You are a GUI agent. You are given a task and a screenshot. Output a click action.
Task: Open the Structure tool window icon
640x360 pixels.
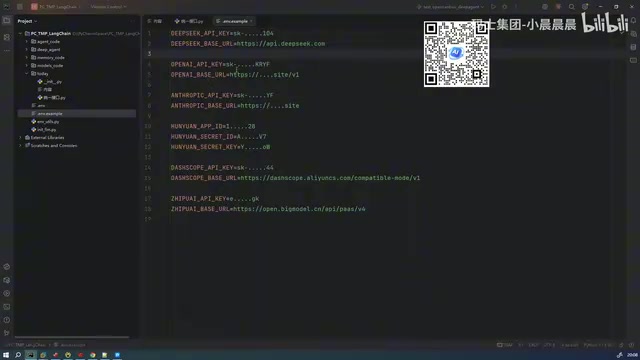click(x=7, y=37)
